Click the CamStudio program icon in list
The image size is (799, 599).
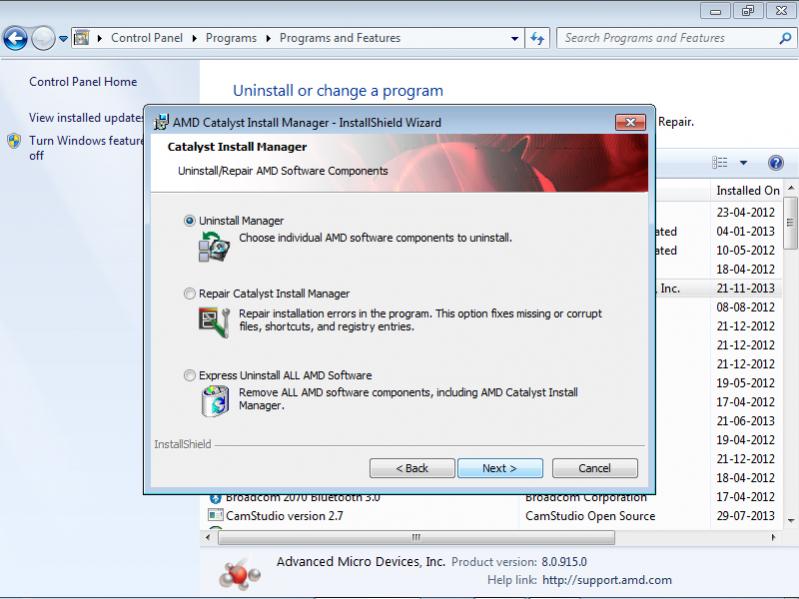(215, 516)
